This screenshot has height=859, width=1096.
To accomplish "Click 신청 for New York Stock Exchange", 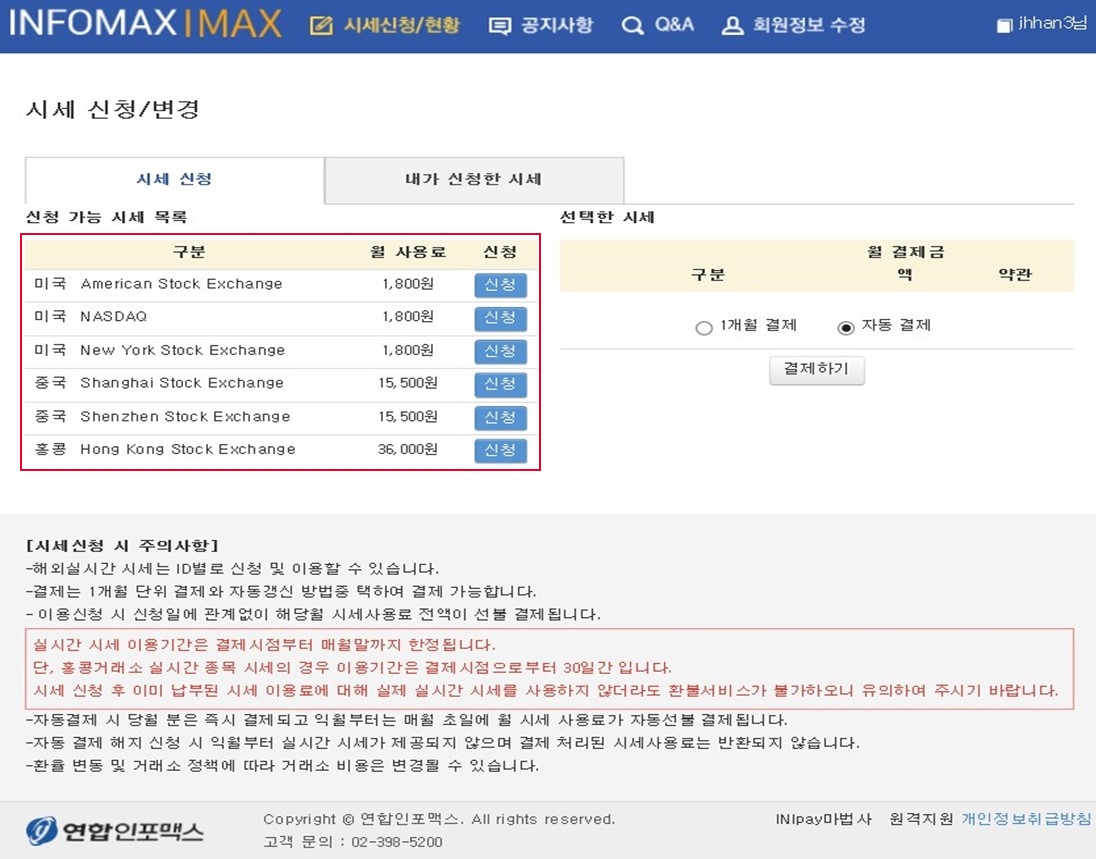I will click(x=500, y=351).
